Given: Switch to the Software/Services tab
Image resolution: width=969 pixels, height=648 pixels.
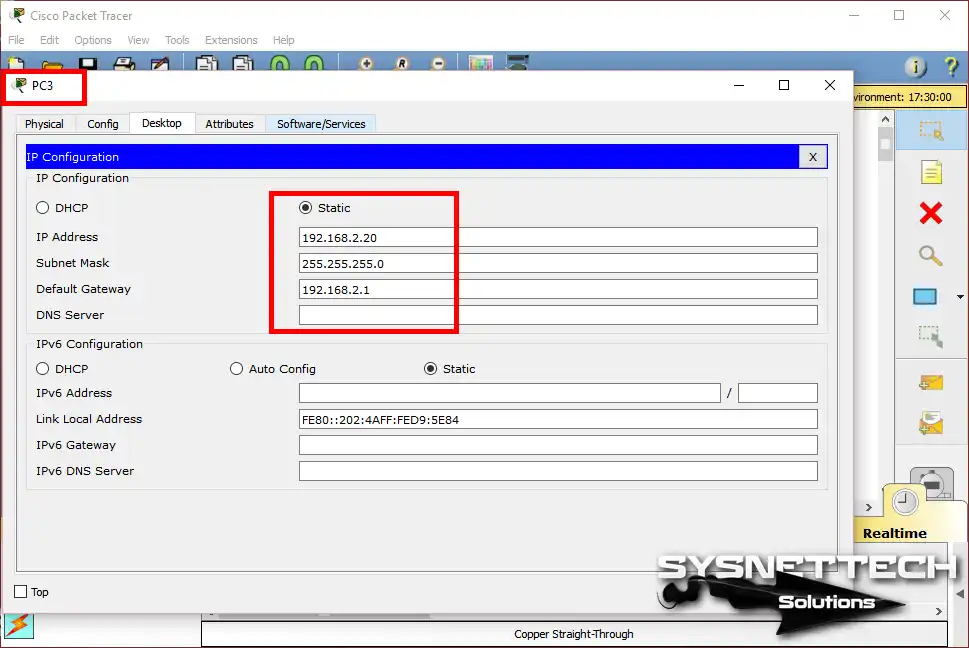Looking at the screenshot, I should coord(321,124).
